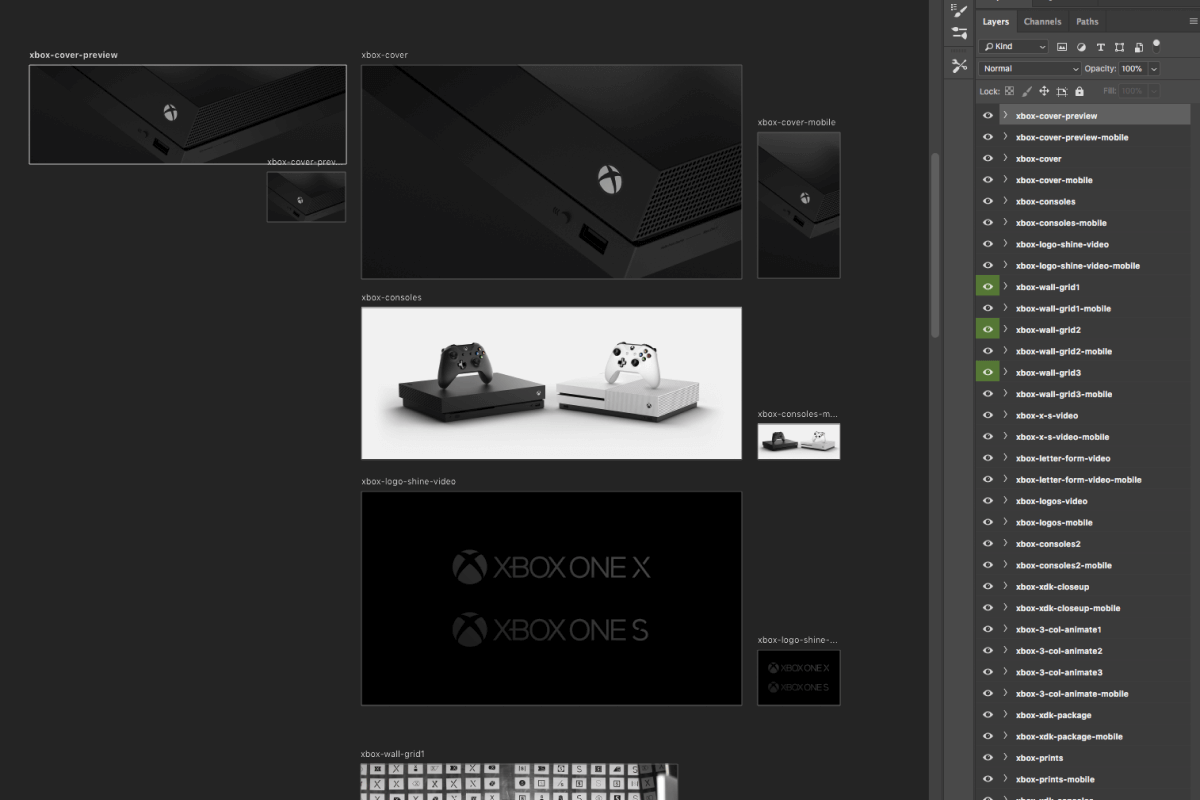The width and height of the screenshot is (1200, 800).
Task: Click the Lock image pixels brush icon
Action: [x=1027, y=91]
